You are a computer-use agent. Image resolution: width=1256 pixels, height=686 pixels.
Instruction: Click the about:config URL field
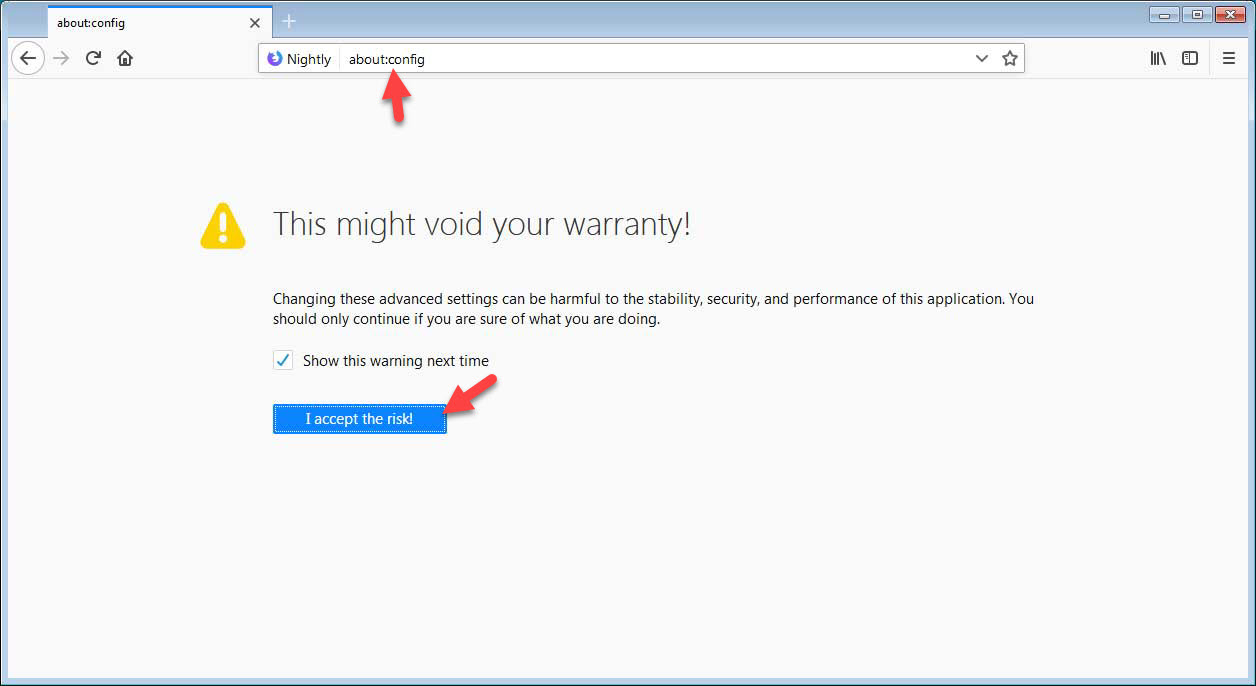point(650,59)
